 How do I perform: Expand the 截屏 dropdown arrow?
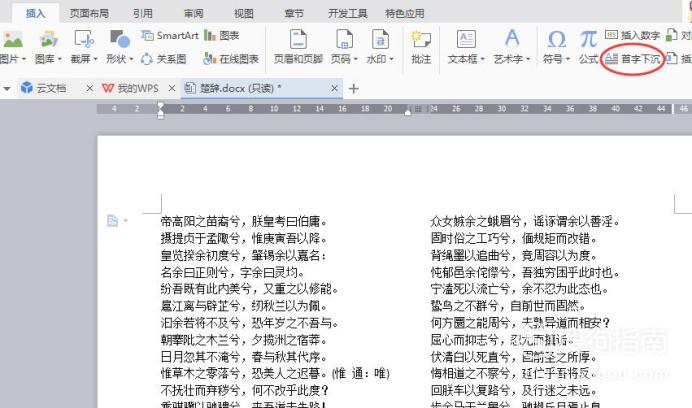pos(95,59)
